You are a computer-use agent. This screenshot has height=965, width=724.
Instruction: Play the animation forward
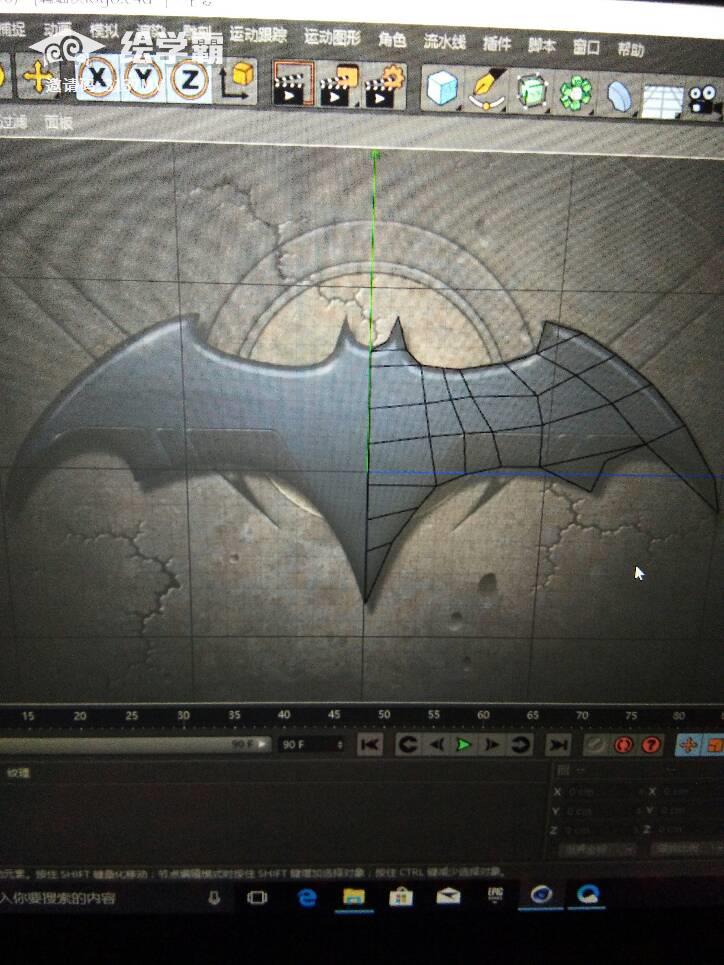pyautogui.click(x=463, y=745)
